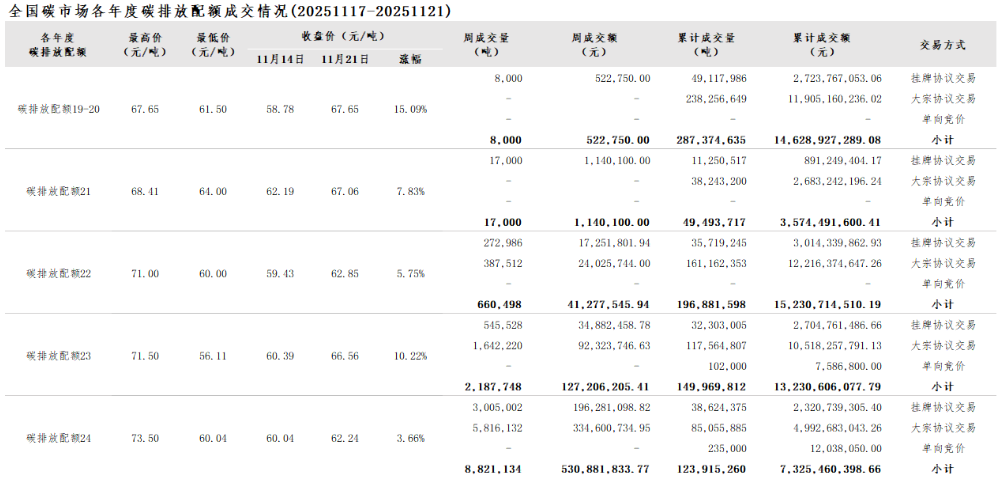
Task: Click the 碳排放配额19-20 row label
Action: [x=59, y=109]
